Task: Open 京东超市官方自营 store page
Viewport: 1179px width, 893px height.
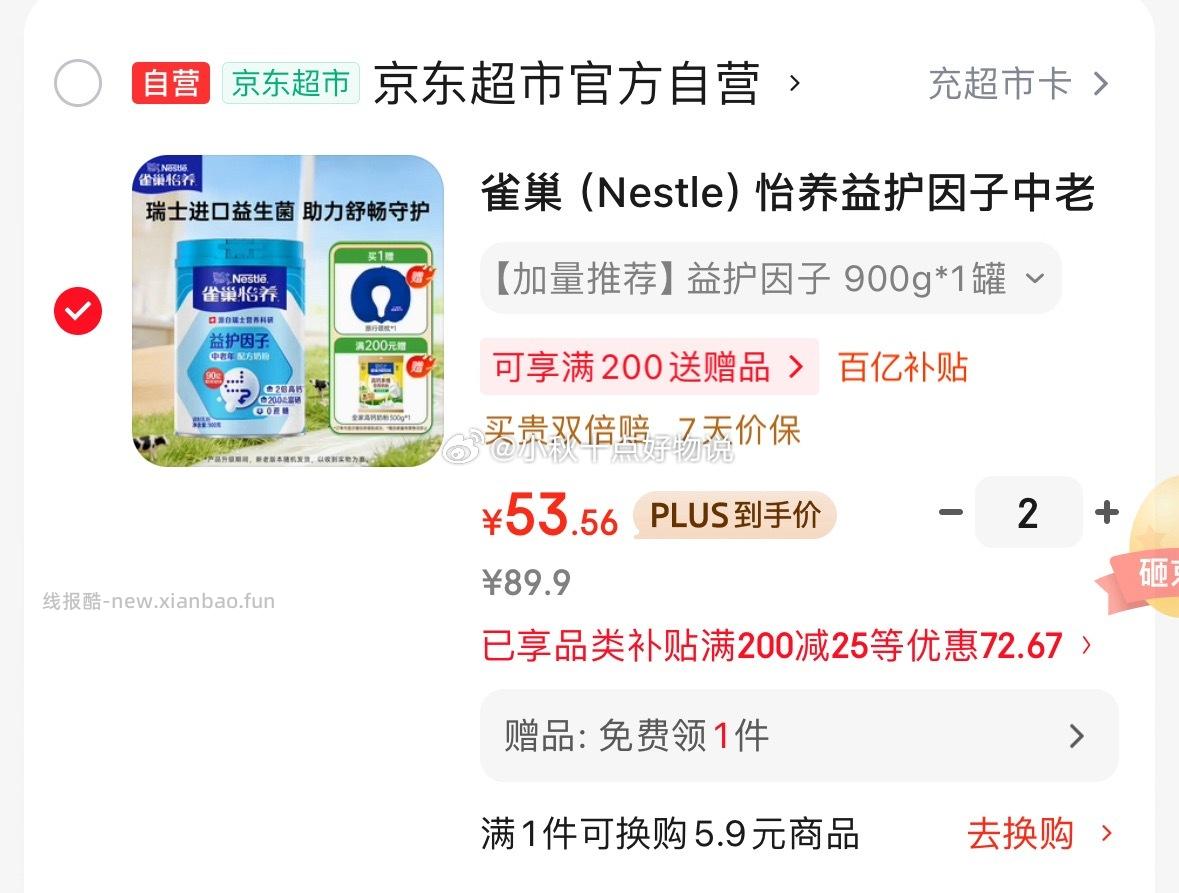Action: point(566,83)
